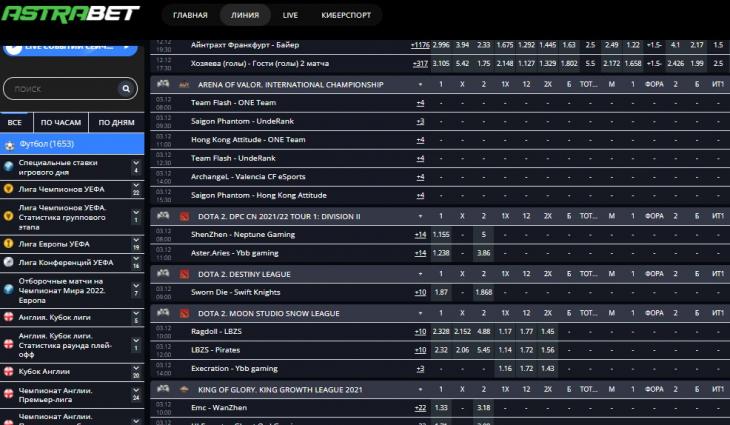
Task: Click the red Dota 2 icon for Destiny League
Action: point(184,272)
